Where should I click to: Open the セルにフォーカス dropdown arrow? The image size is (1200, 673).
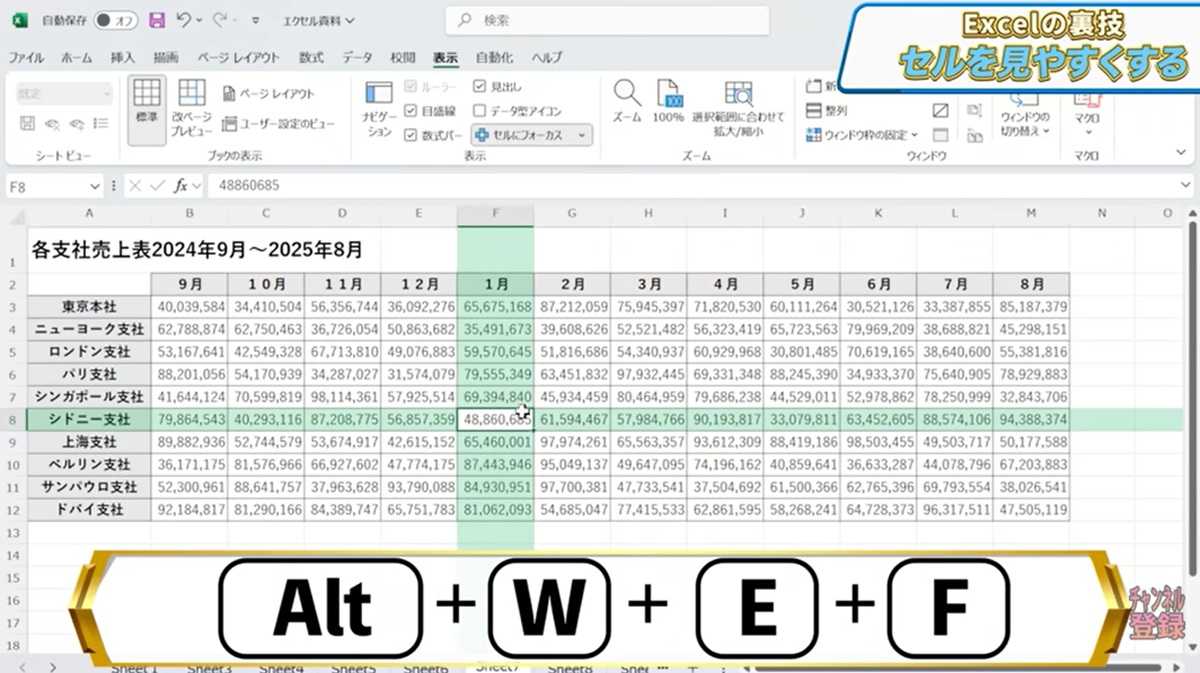tap(581, 135)
